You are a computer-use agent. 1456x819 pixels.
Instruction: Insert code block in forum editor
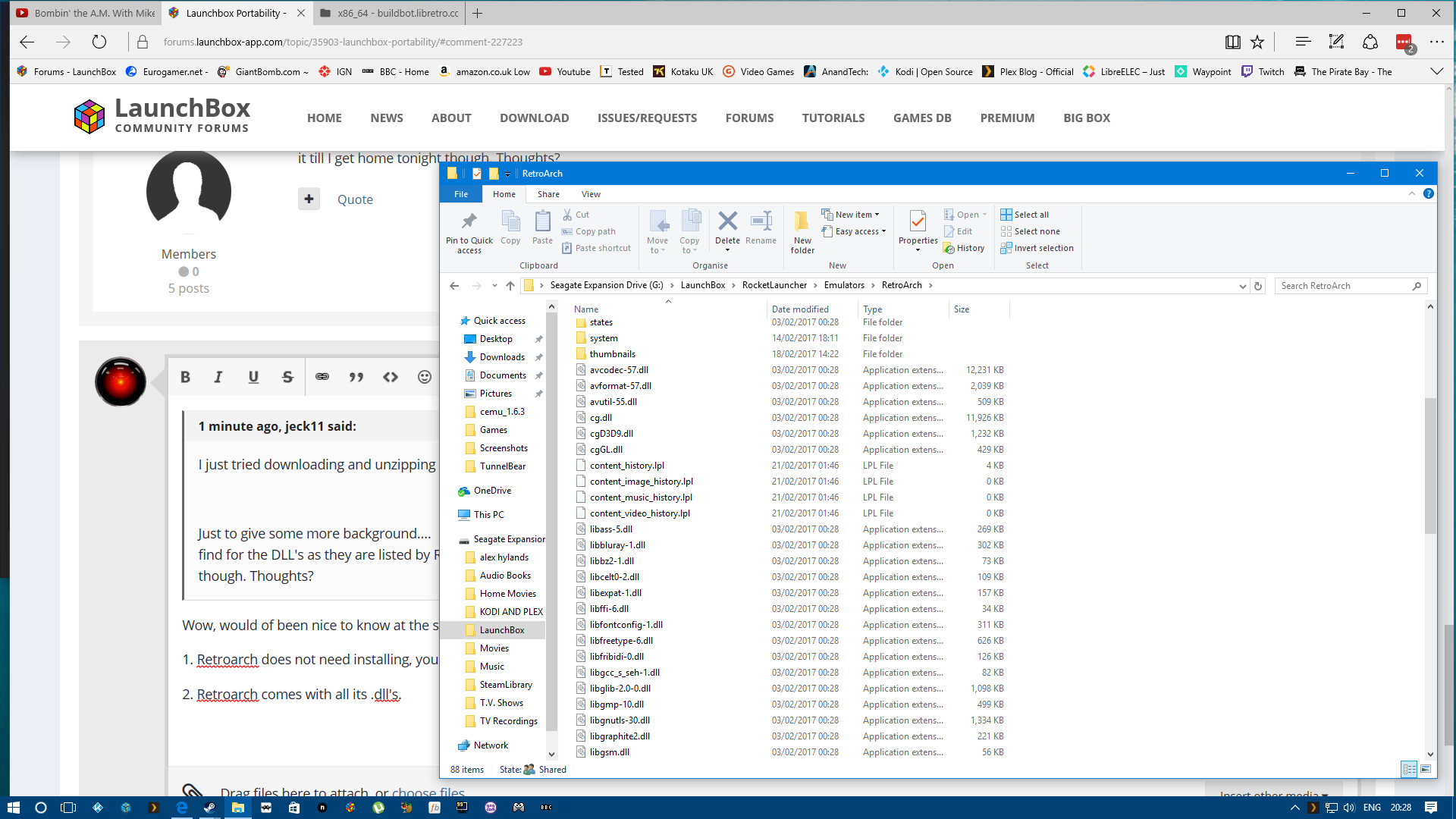tap(391, 377)
